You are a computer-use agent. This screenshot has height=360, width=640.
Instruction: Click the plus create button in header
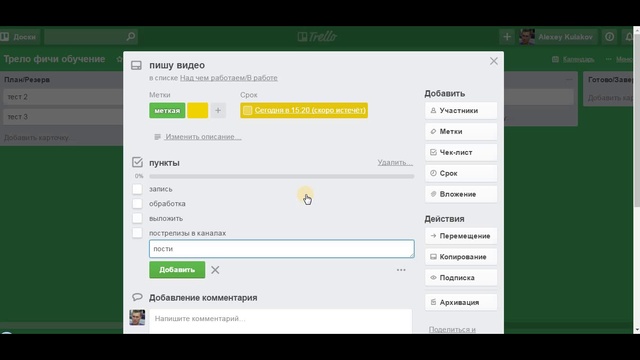click(x=507, y=37)
